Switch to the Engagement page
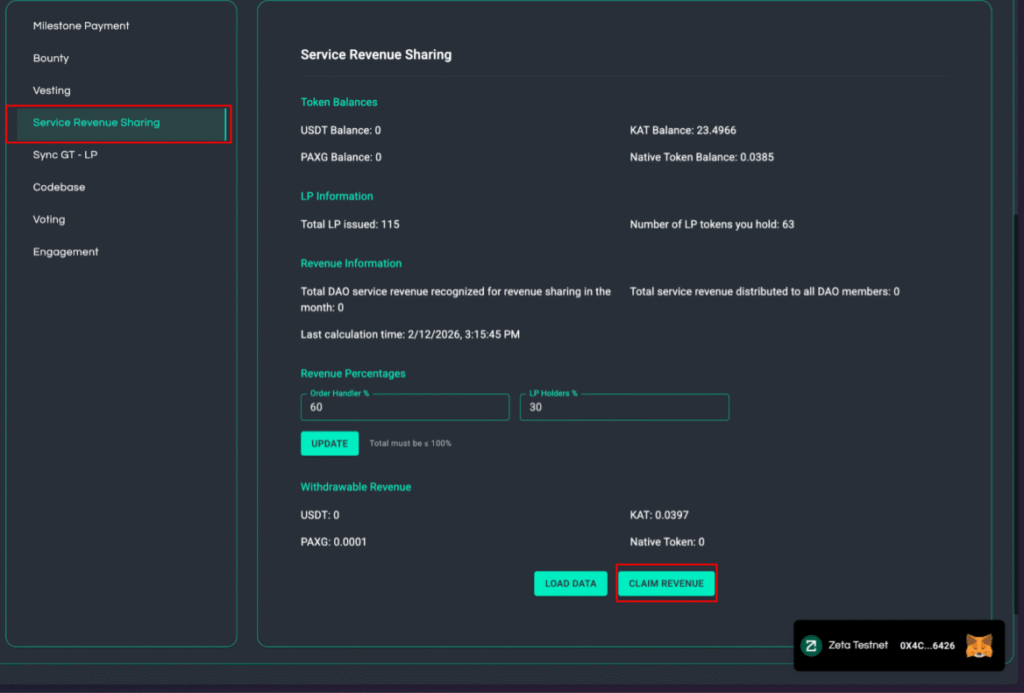 (66, 252)
